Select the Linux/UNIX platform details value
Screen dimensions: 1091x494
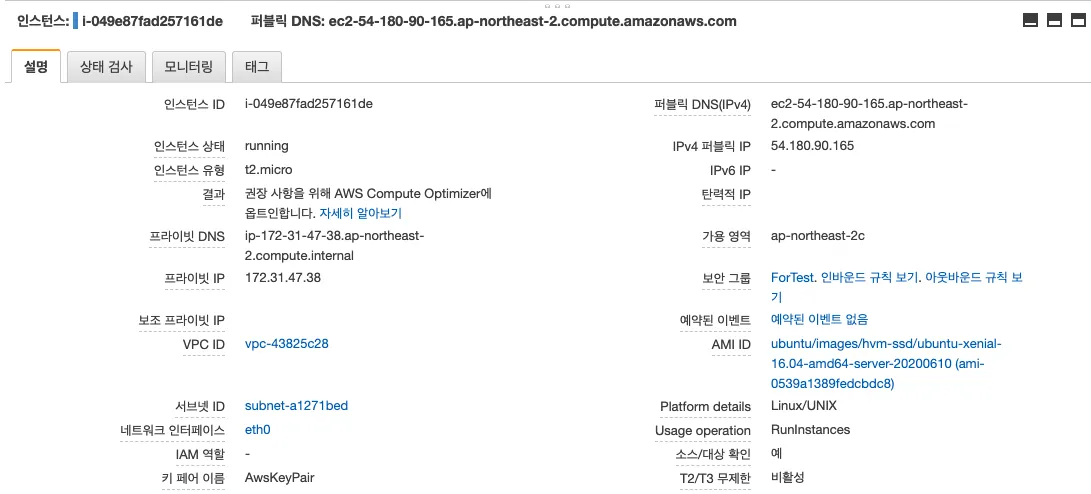click(804, 406)
